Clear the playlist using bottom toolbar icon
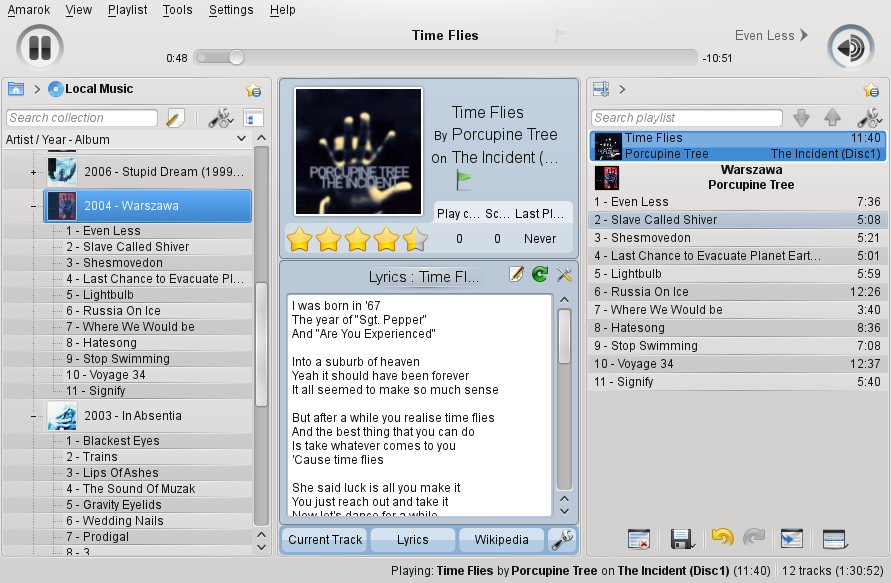891x583 pixels. click(x=639, y=539)
